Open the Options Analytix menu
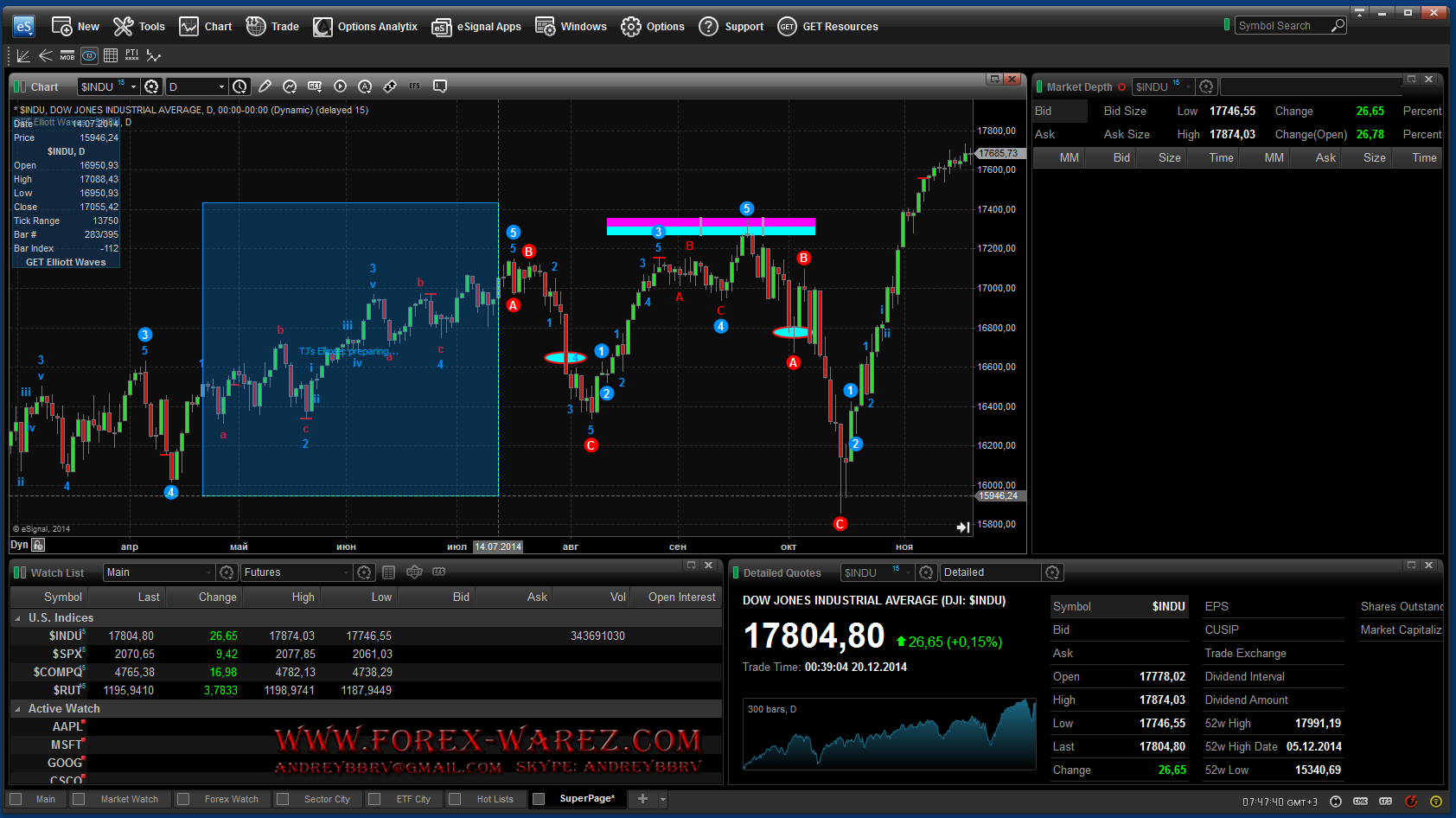 [x=366, y=27]
